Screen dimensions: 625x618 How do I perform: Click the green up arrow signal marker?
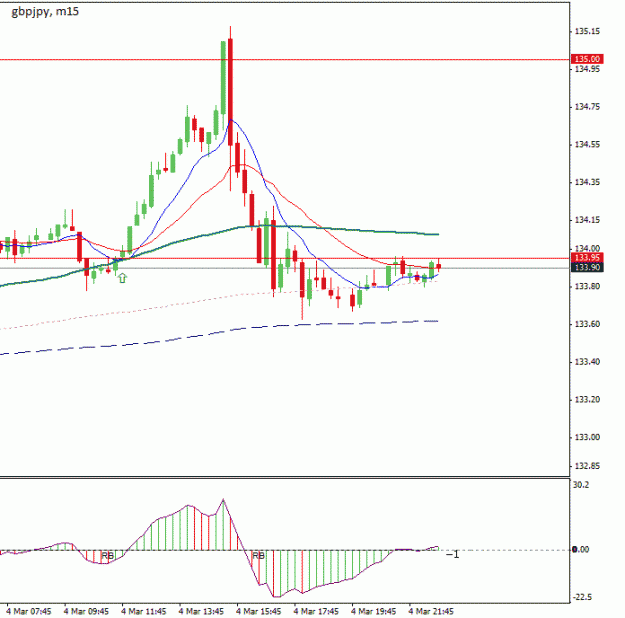click(x=122, y=278)
